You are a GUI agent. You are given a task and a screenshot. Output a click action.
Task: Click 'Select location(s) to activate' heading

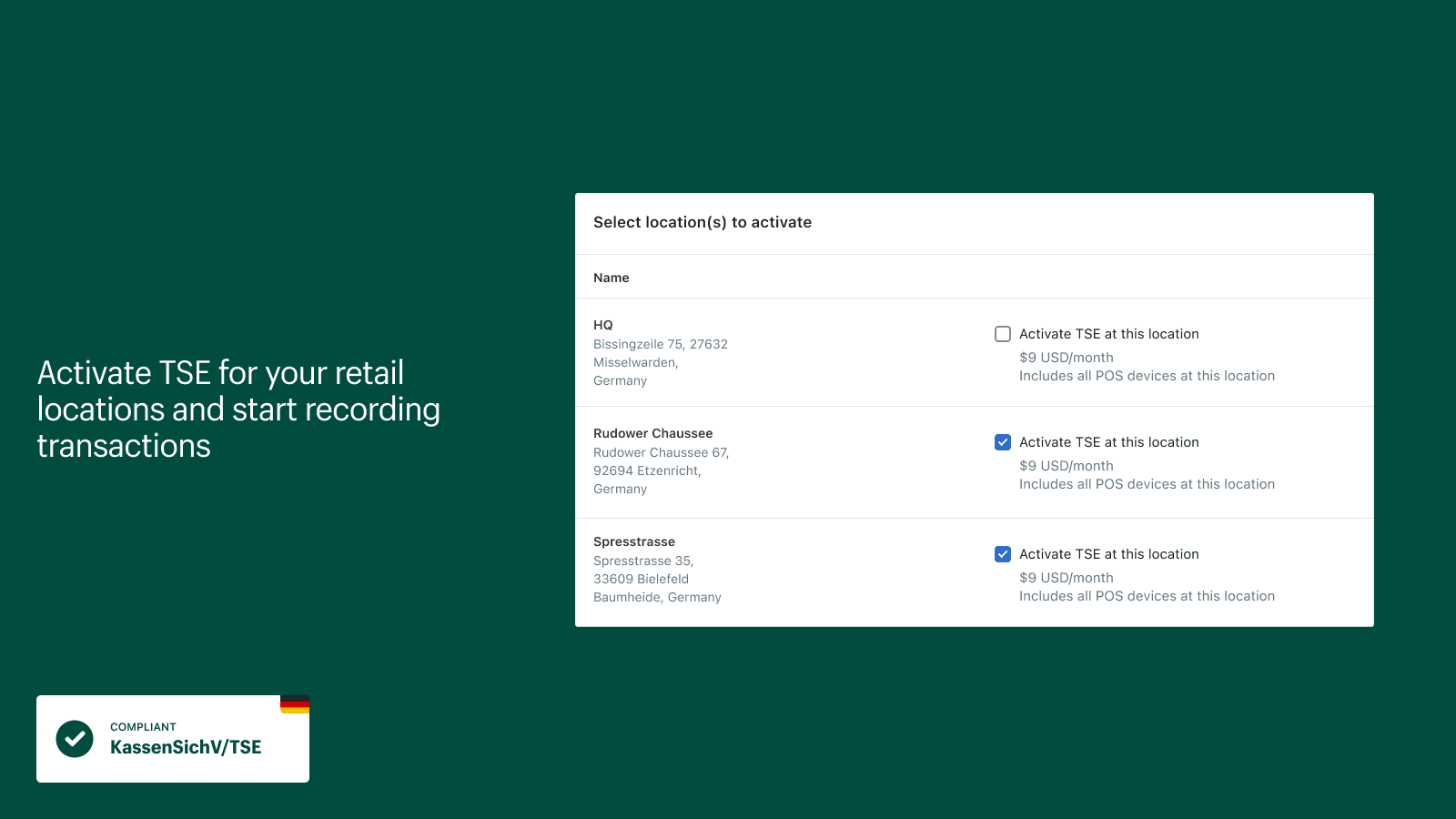703,222
